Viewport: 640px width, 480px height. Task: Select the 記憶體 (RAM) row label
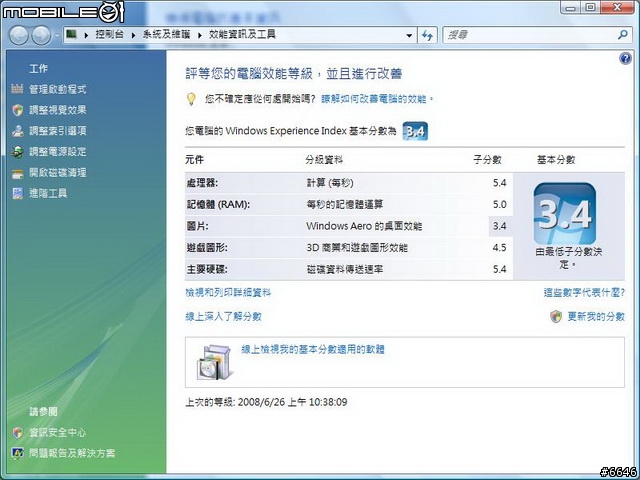(218, 204)
